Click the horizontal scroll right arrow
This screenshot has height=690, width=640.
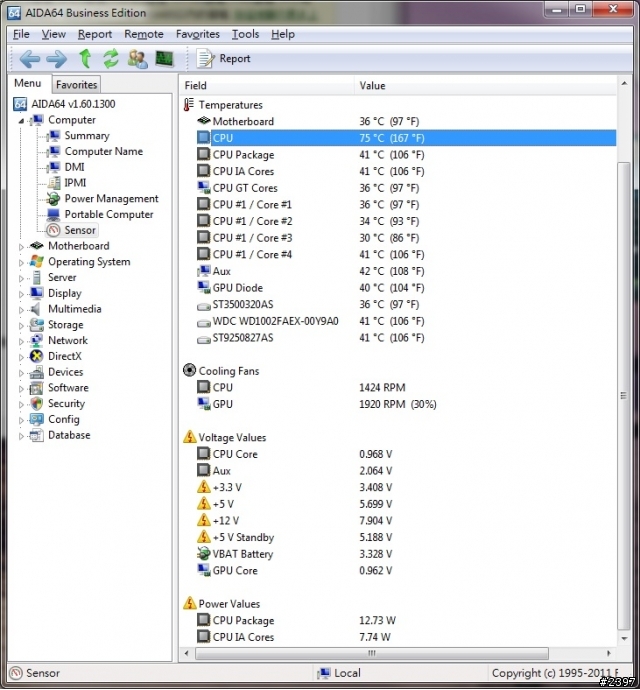pyautogui.click(x=609, y=653)
